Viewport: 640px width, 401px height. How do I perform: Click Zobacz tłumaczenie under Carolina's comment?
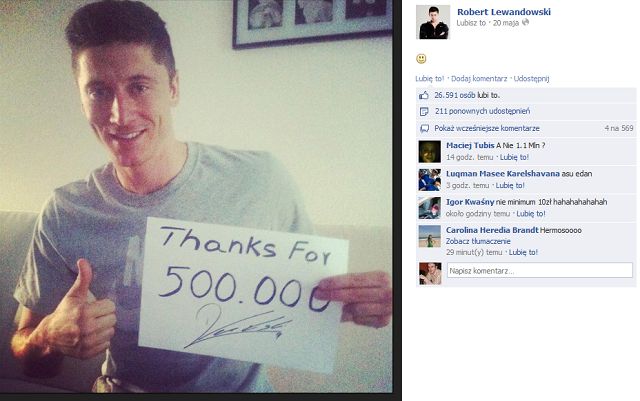point(478,241)
